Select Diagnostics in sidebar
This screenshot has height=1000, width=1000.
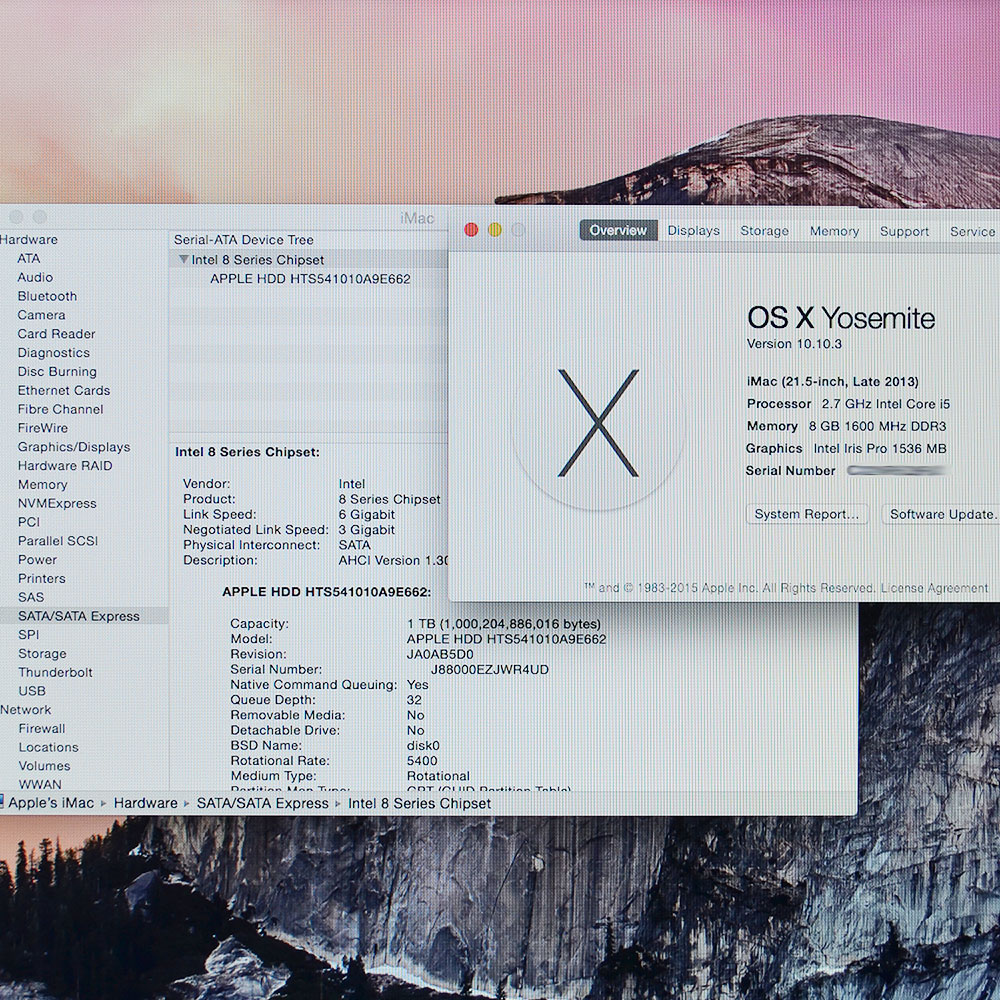click(54, 353)
